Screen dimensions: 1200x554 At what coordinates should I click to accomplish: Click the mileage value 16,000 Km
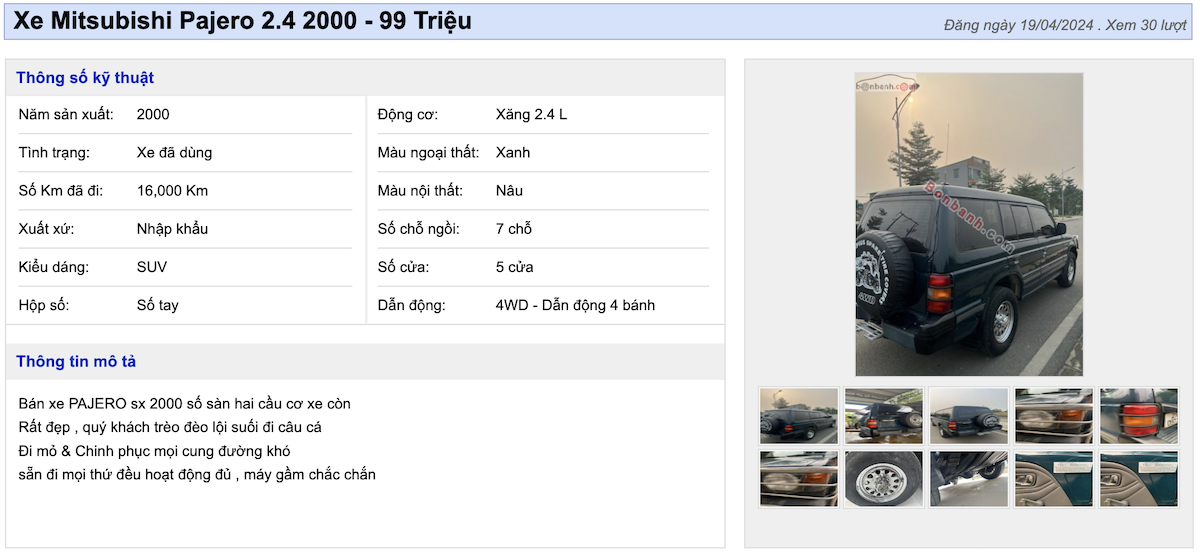[172, 191]
